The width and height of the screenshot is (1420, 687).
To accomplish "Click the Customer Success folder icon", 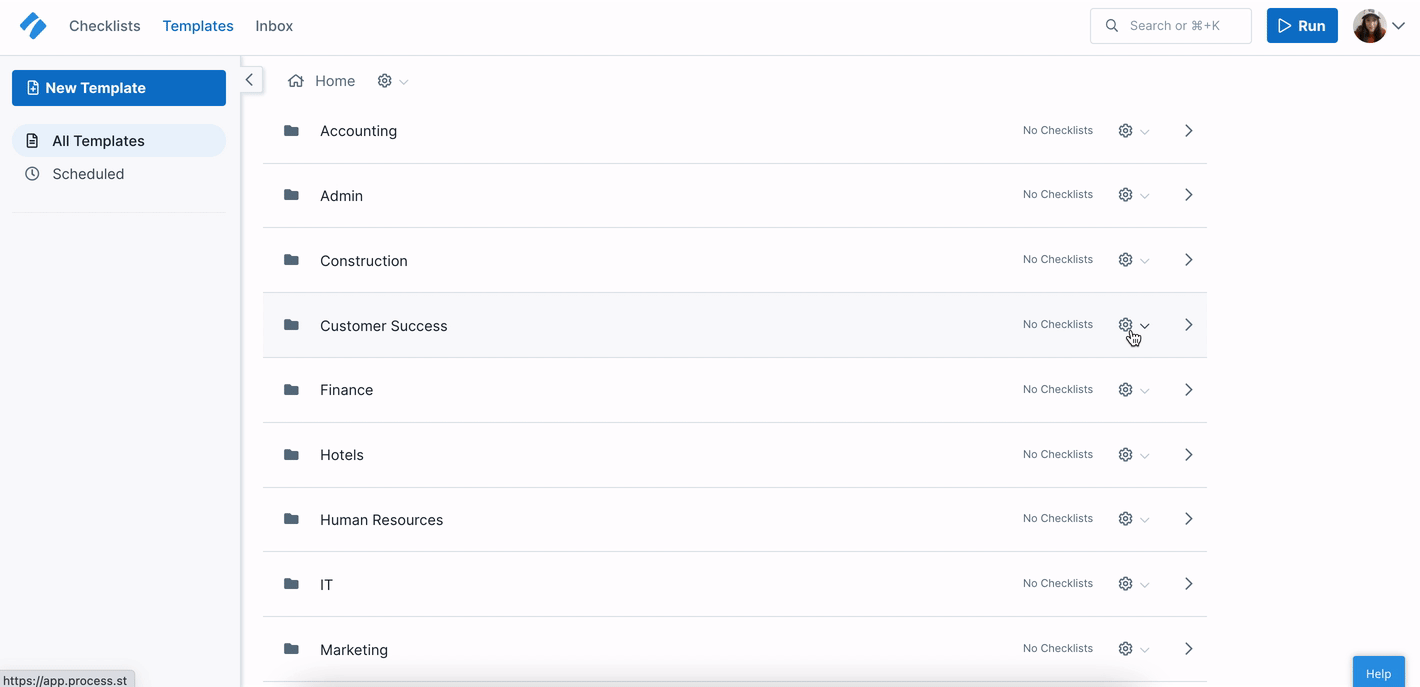I will point(291,325).
